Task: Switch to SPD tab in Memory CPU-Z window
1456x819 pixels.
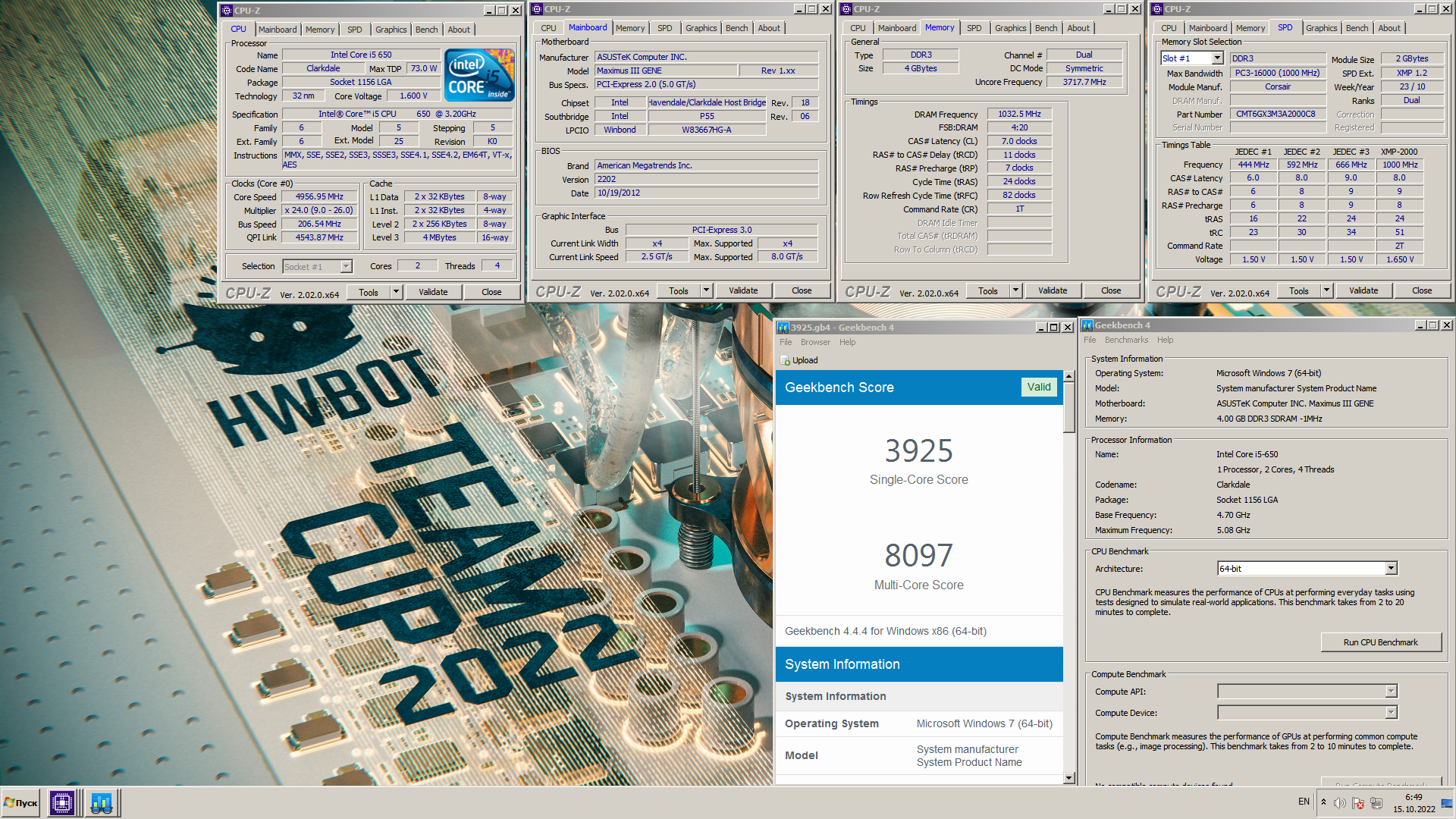Action: click(974, 28)
